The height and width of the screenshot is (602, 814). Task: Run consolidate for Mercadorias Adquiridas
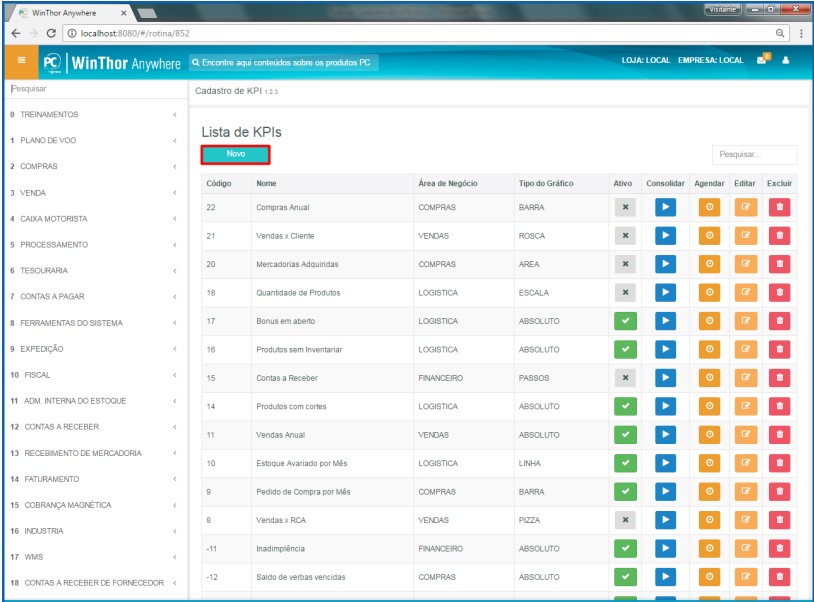(x=665, y=264)
